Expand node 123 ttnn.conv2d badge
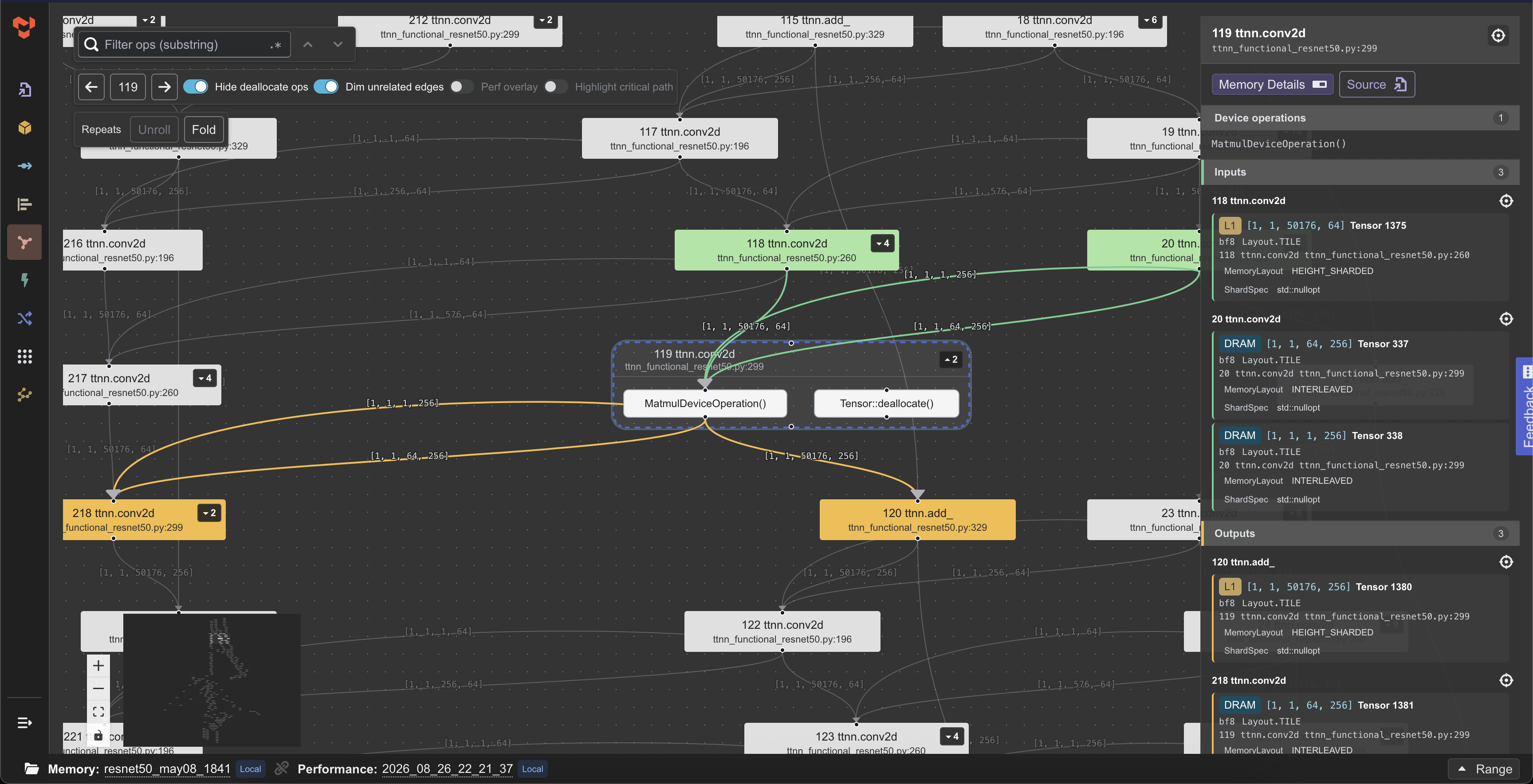Image resolution: width=1533 pixels, height=784 pixels. (x=952, y=737)
